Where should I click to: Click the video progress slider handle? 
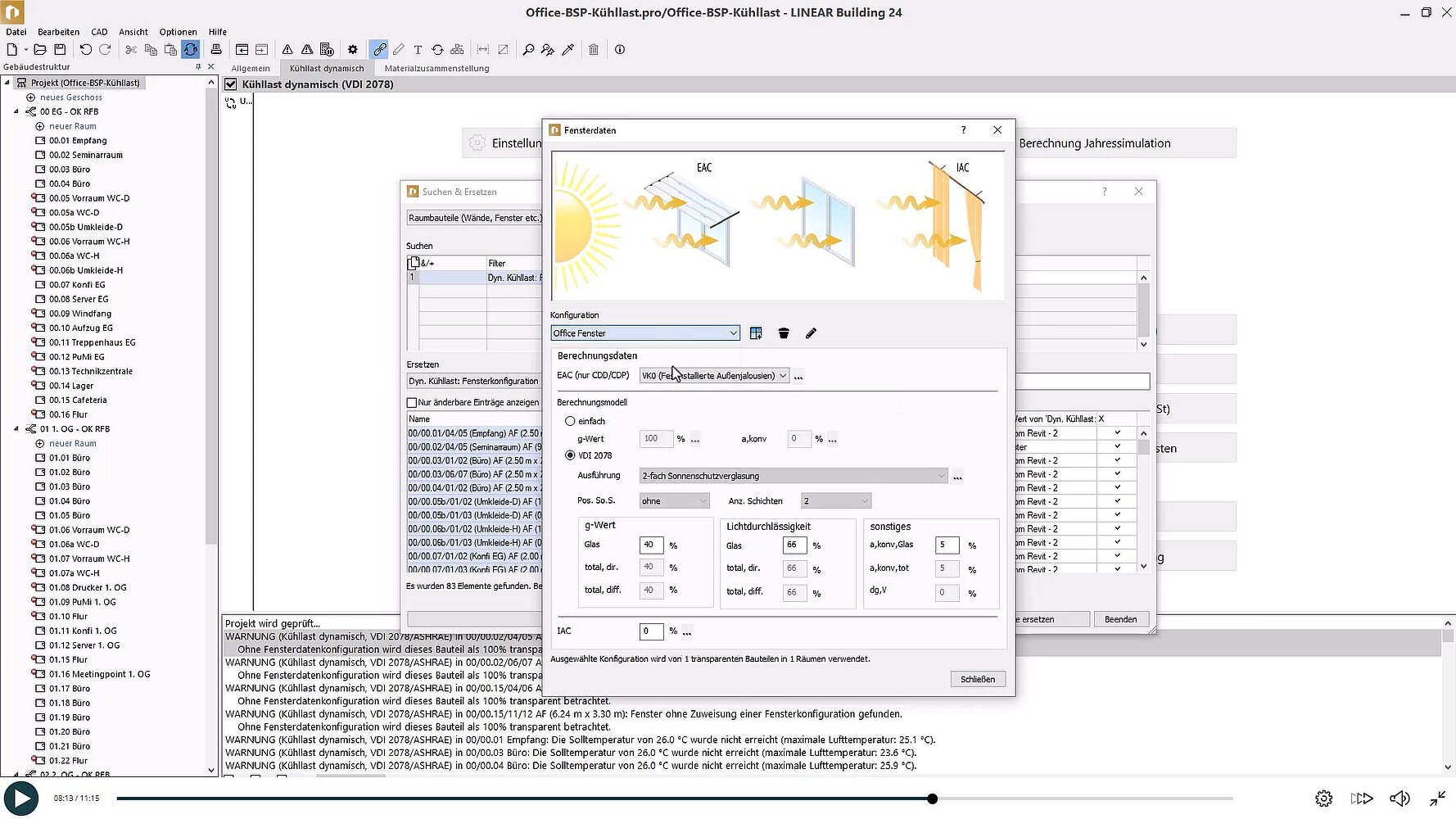click(932, 799)
